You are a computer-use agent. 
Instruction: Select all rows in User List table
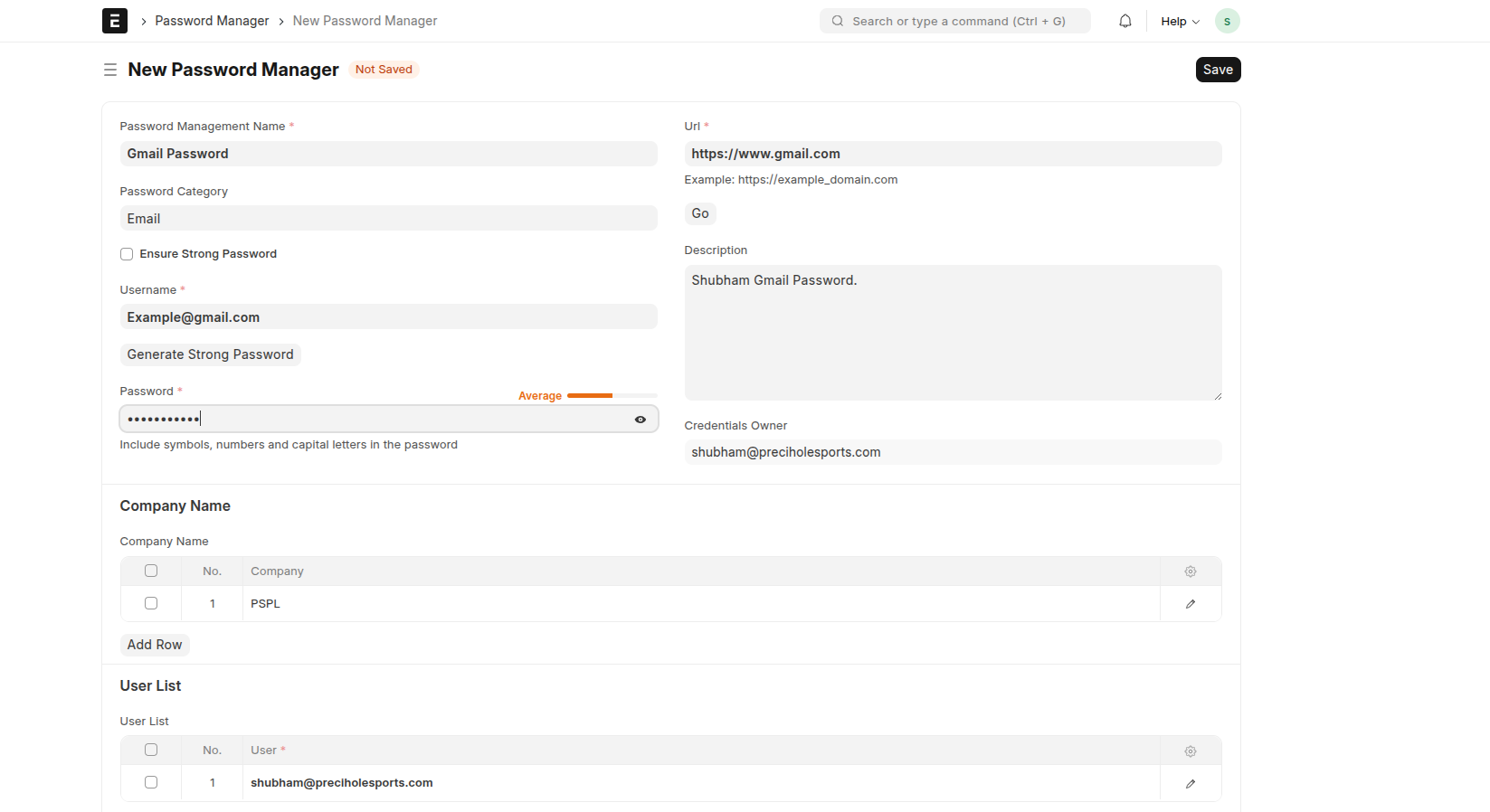pyautogui.click(x=151, y=750)
